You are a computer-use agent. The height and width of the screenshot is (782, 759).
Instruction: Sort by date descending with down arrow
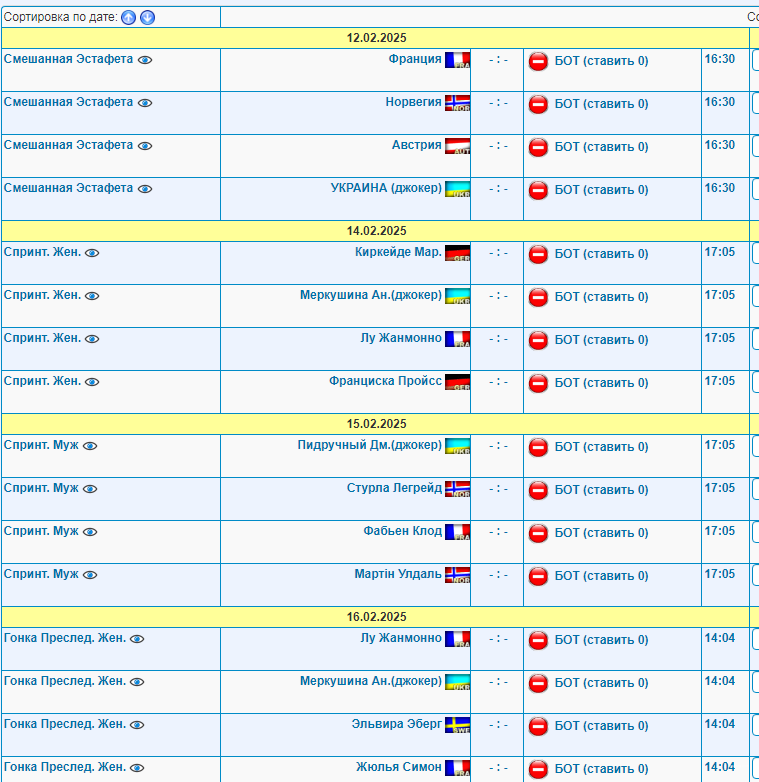click(147, 17)
